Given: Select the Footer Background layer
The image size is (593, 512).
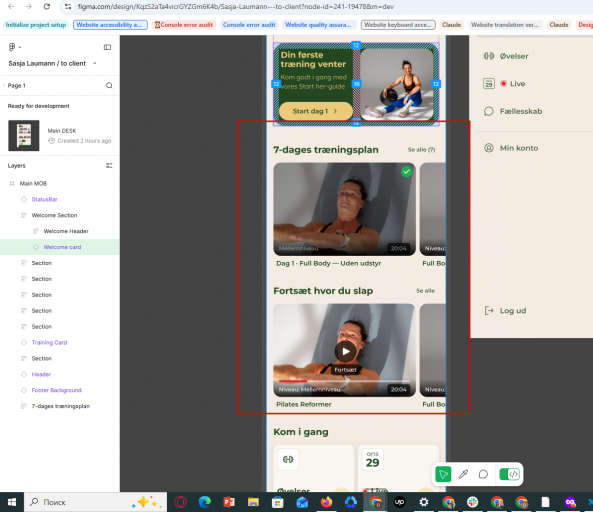Looking at the screenshot, I should [57, 390].
